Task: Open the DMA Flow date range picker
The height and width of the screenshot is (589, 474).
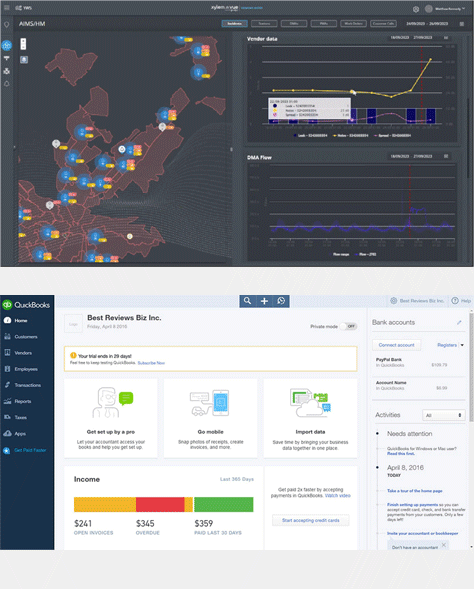Action: (x=411, y=156)
